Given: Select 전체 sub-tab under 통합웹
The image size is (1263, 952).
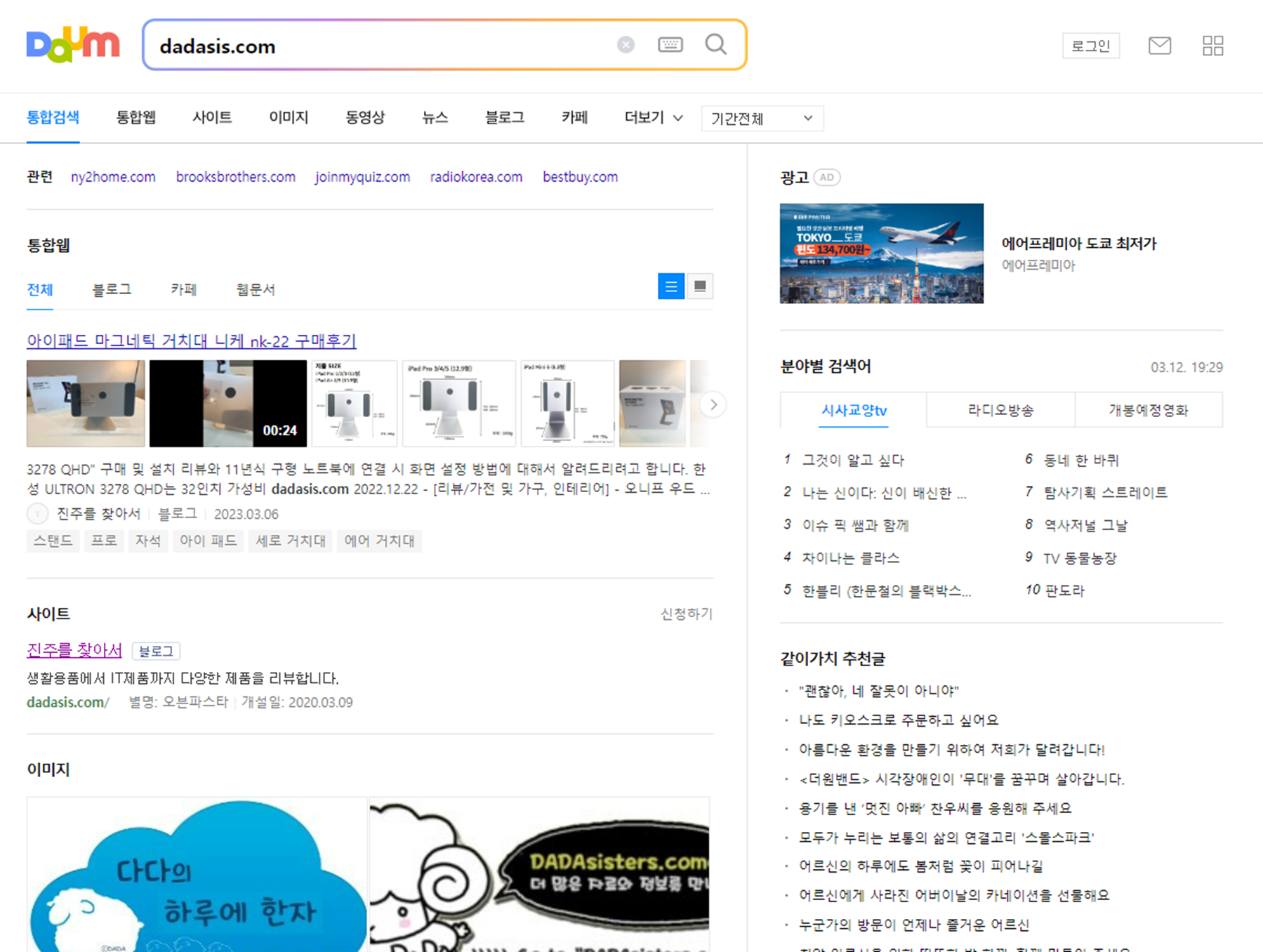Looking at the screenshot, I should 40,289.
